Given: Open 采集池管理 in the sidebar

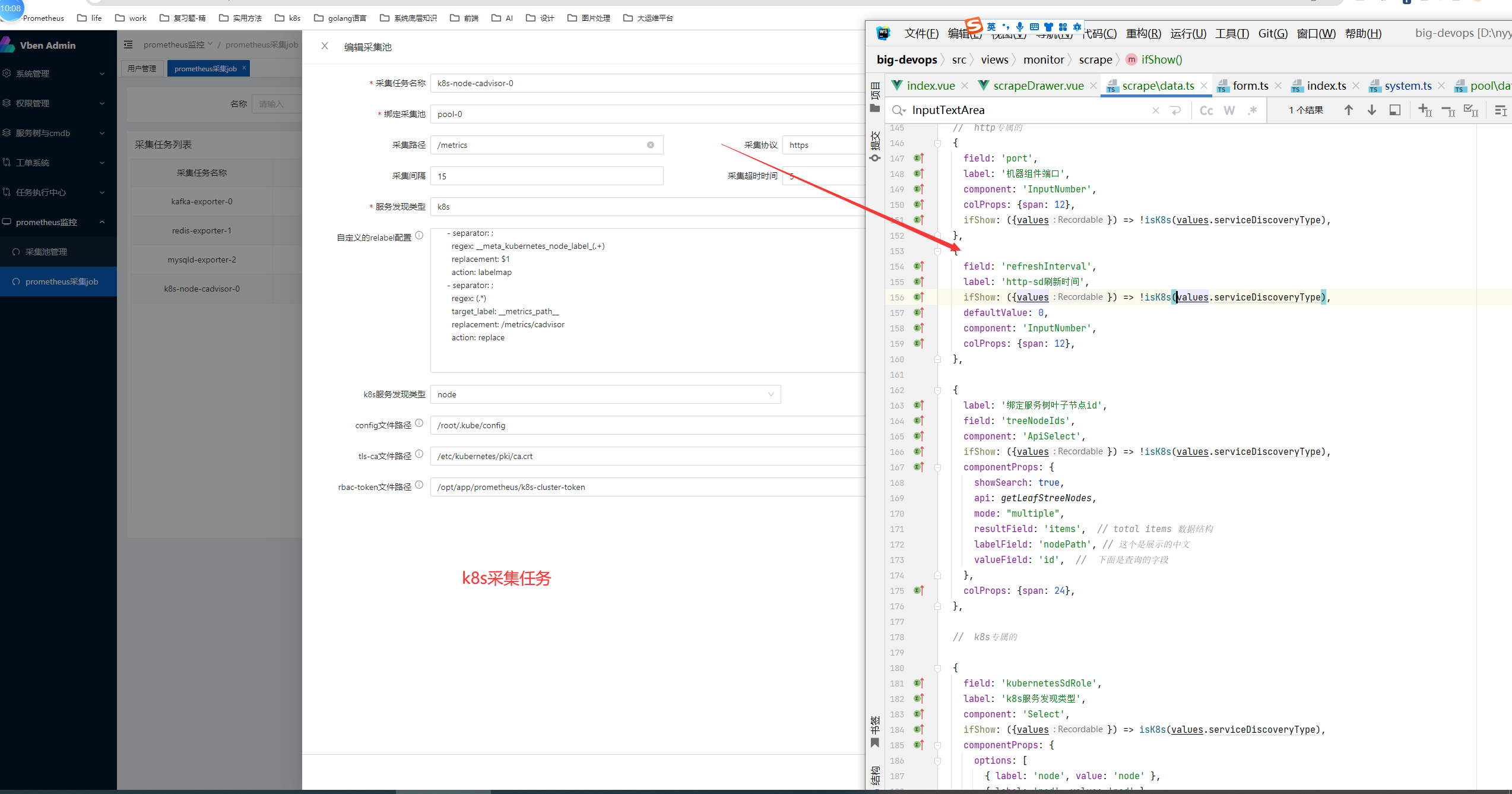Looking at the screenshot, I should (x=46, y=252).
